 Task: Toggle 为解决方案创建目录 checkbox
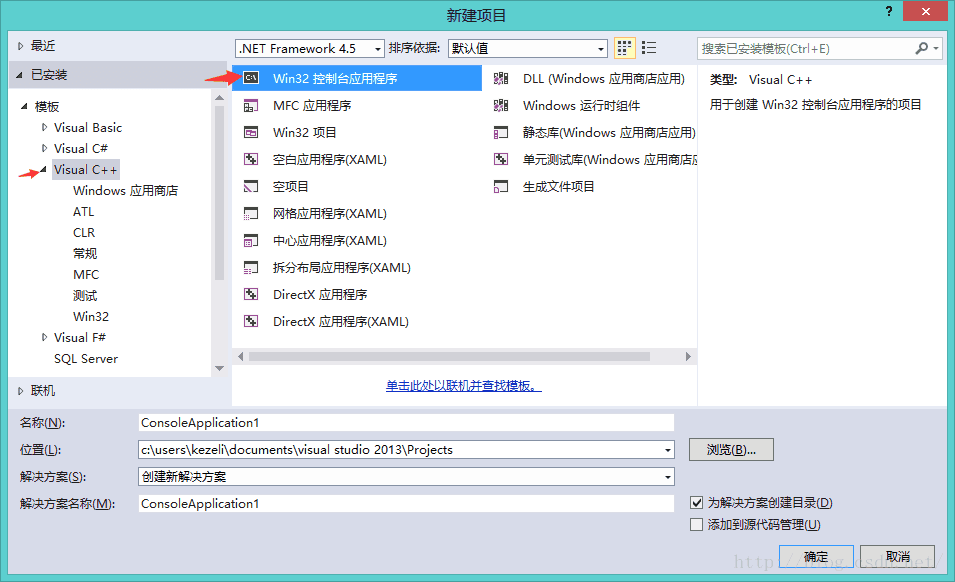tap(697, 503)
